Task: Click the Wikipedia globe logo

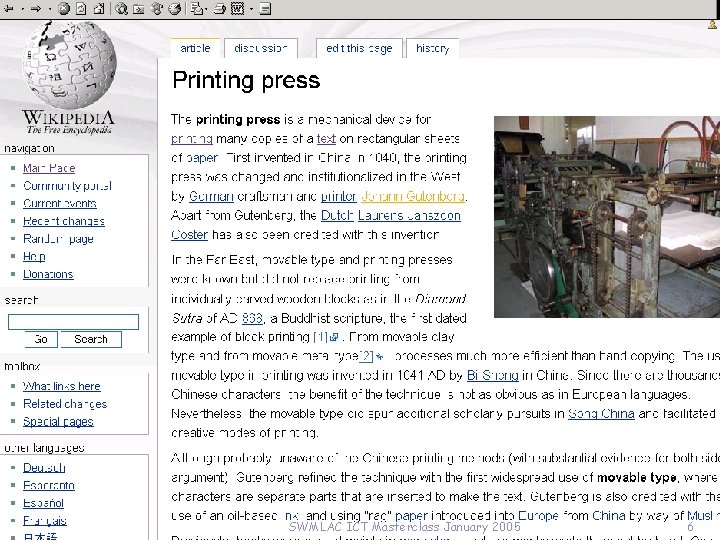Action: point(69,64)
